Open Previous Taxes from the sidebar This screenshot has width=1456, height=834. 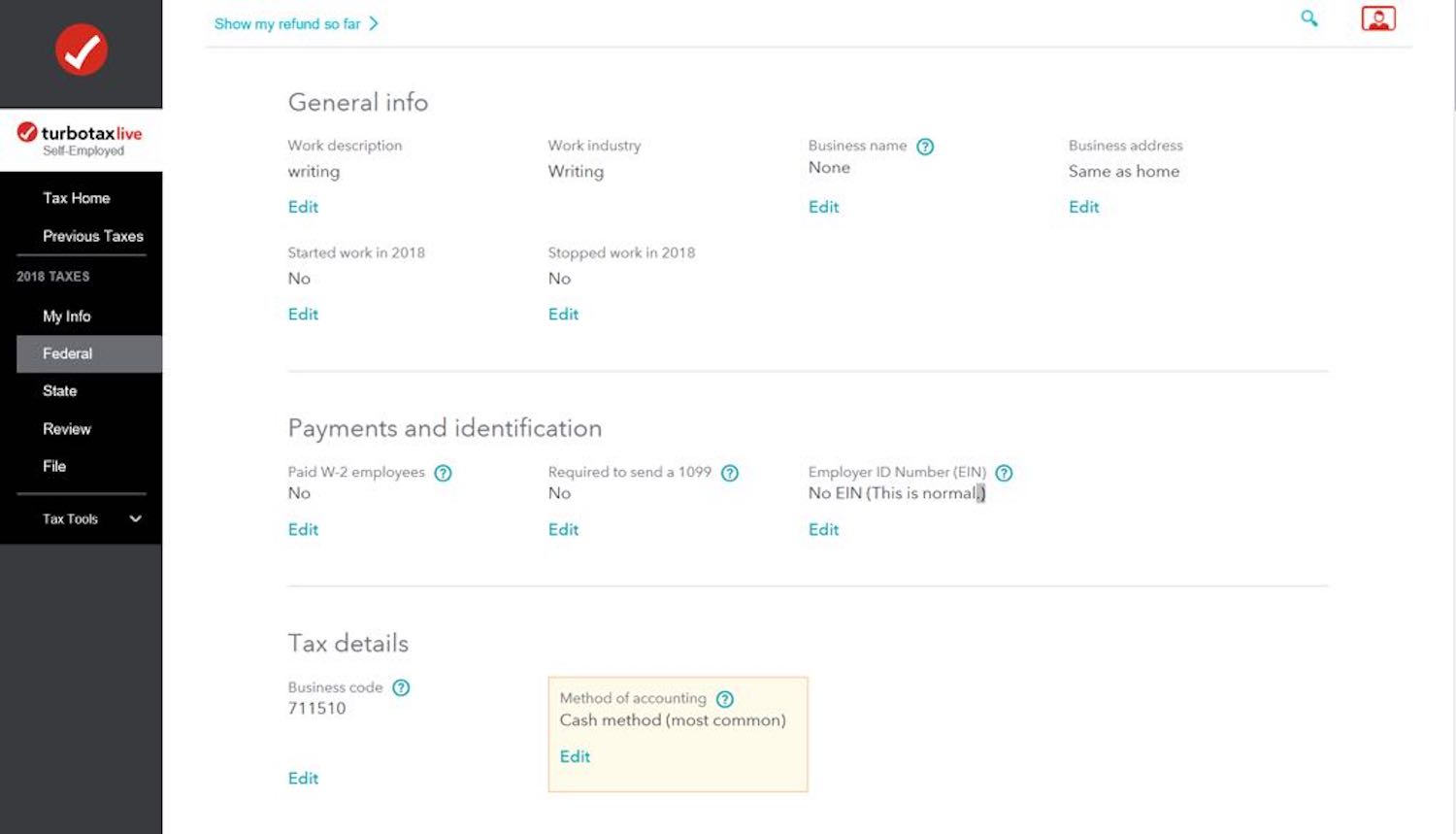93,236
